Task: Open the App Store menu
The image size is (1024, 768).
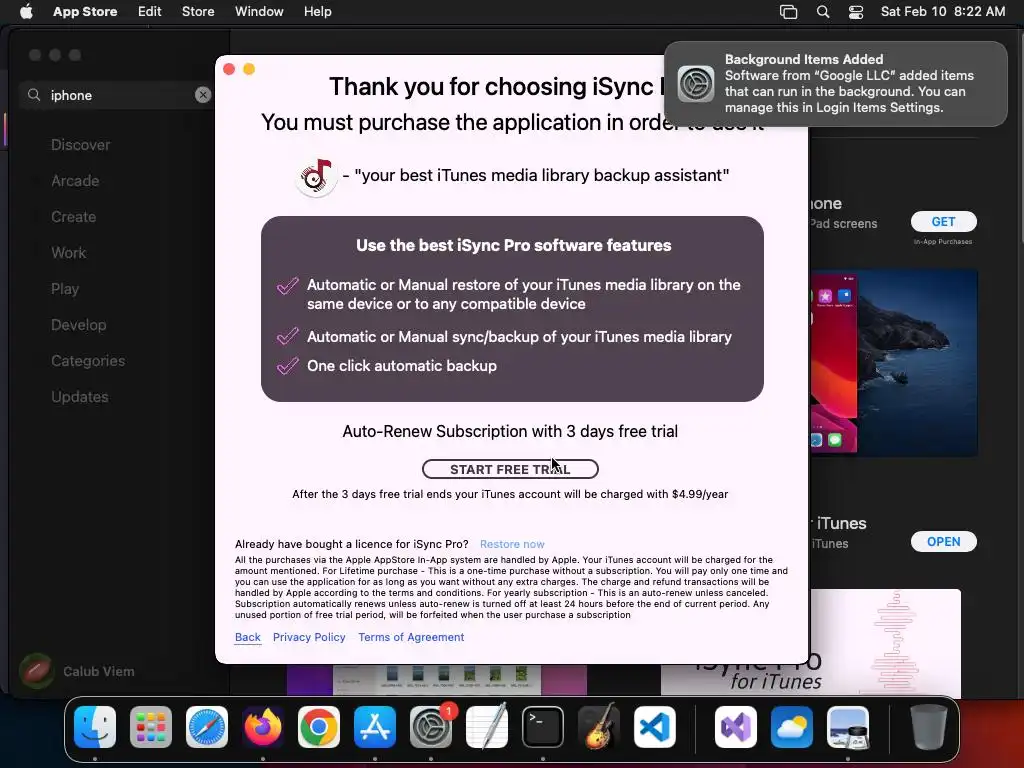Action: click(85, 12)
